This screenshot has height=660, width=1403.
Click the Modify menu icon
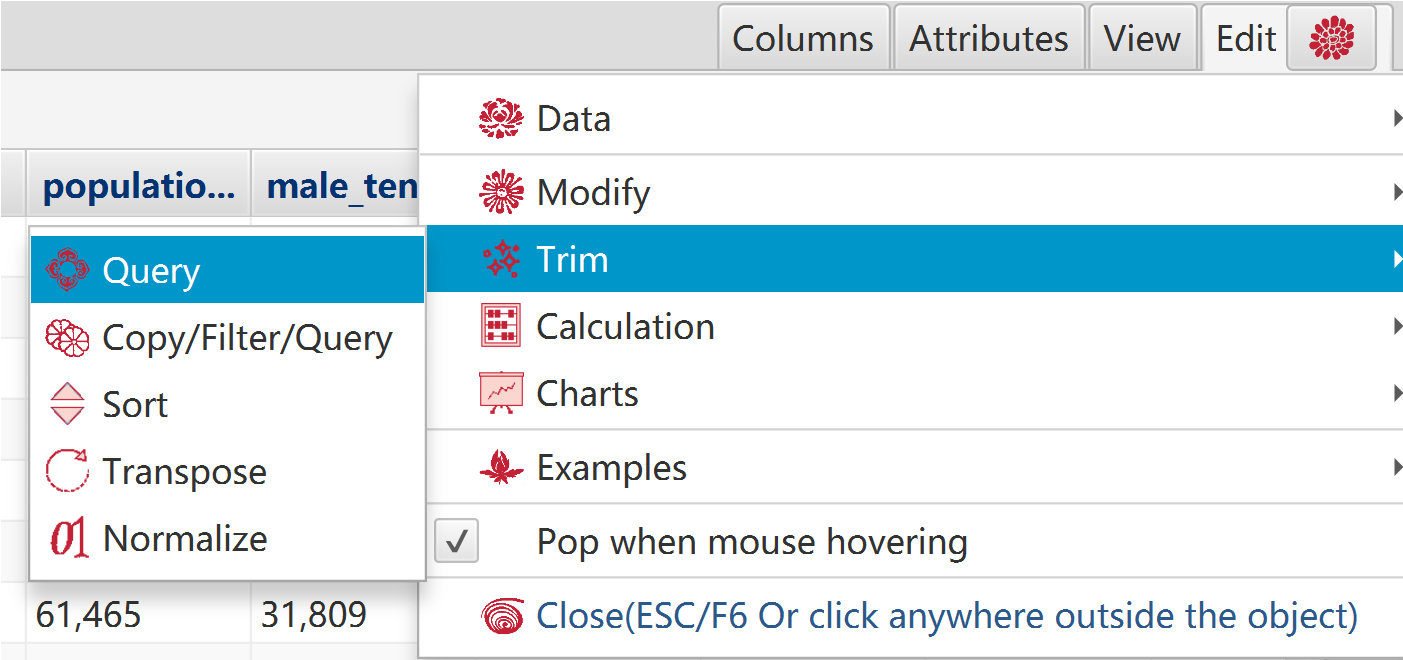tap(501, 192)
